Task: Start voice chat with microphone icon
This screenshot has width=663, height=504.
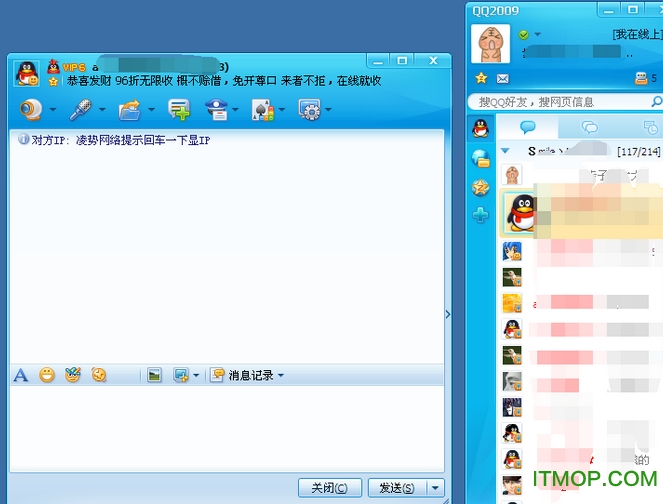Action: coord(80,110)
